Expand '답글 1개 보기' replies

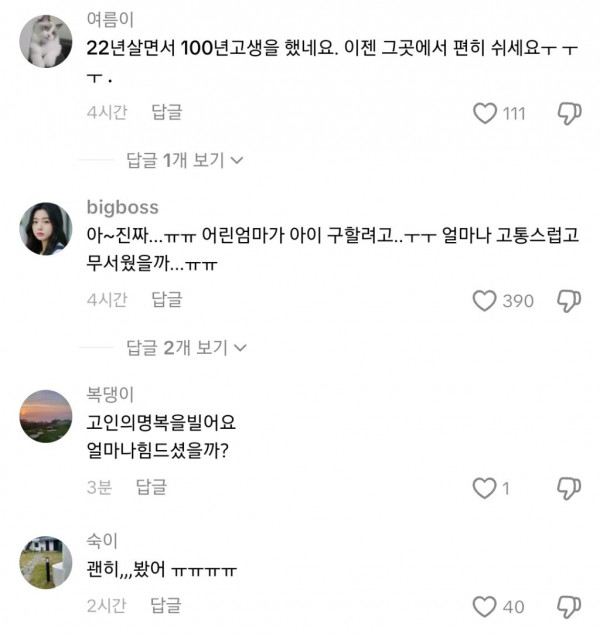[x=186, y=159]
